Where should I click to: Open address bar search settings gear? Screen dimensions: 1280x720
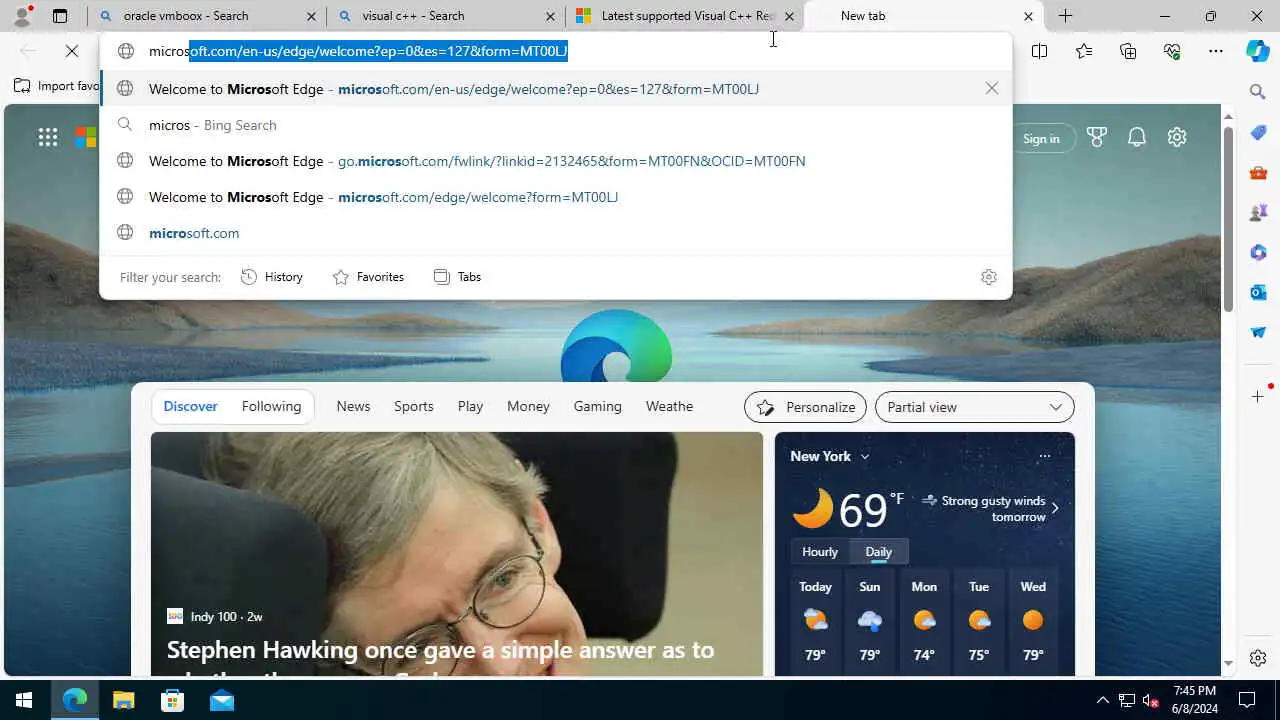click(x=989, y=277)
